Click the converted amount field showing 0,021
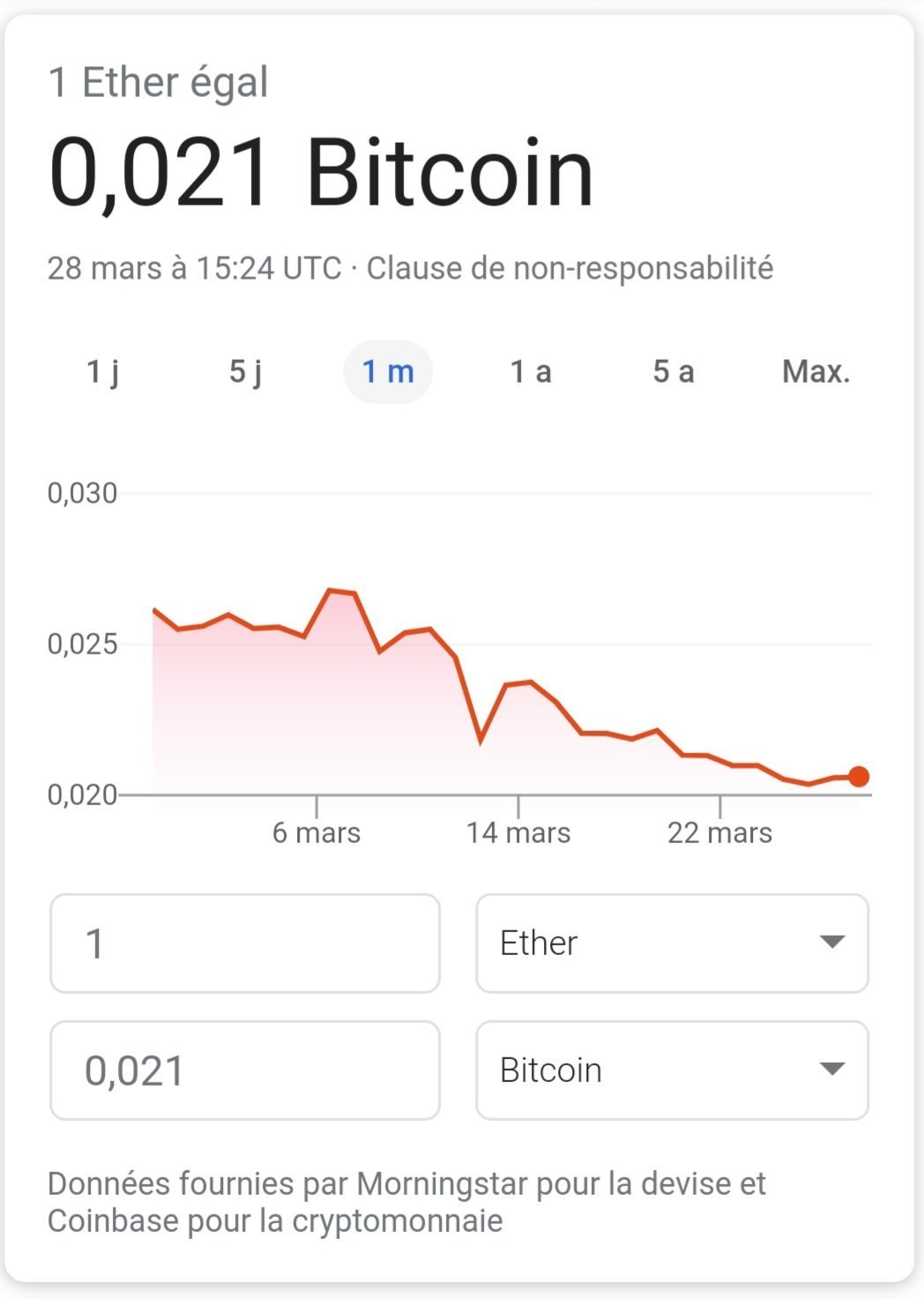Image resolution: width=924 pixels, height=1299 pixels. 245,1070
